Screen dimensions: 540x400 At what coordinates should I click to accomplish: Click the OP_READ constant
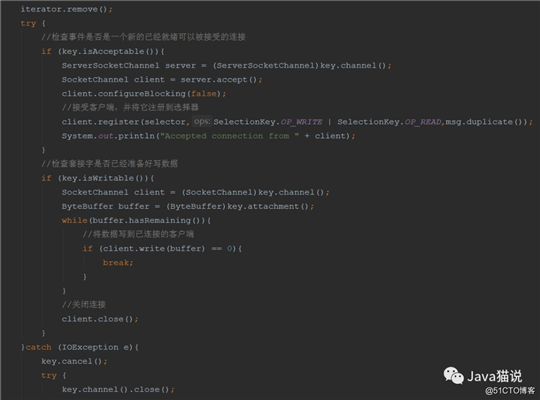point(423,122)
